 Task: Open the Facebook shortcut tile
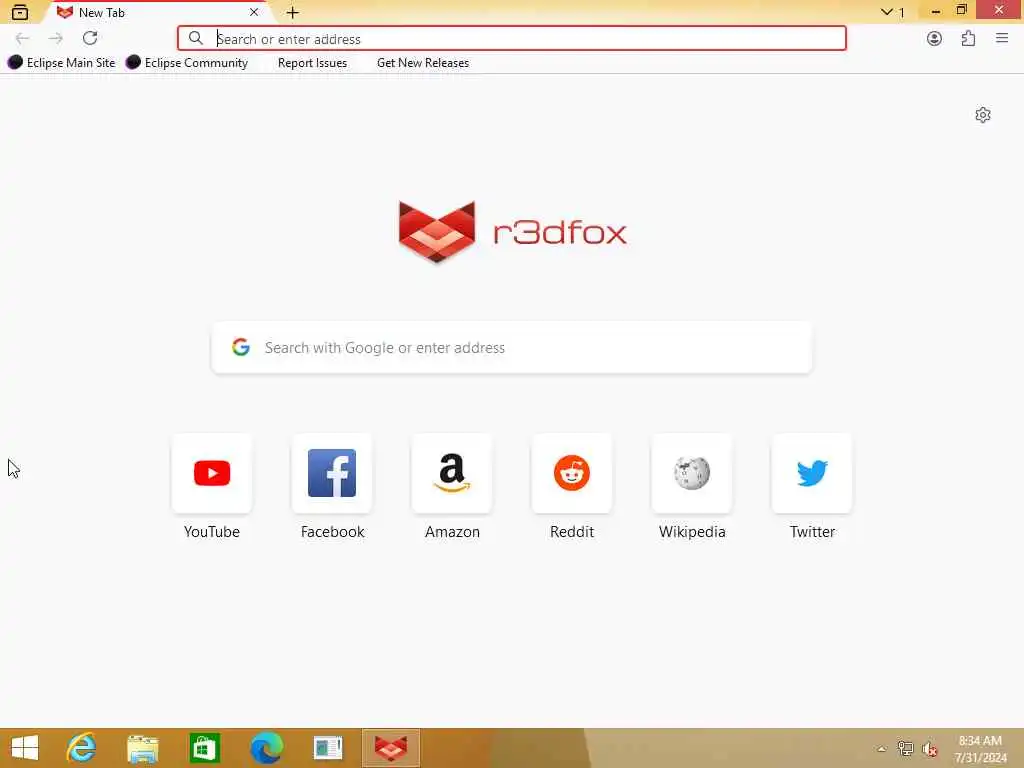click(332, 473)
